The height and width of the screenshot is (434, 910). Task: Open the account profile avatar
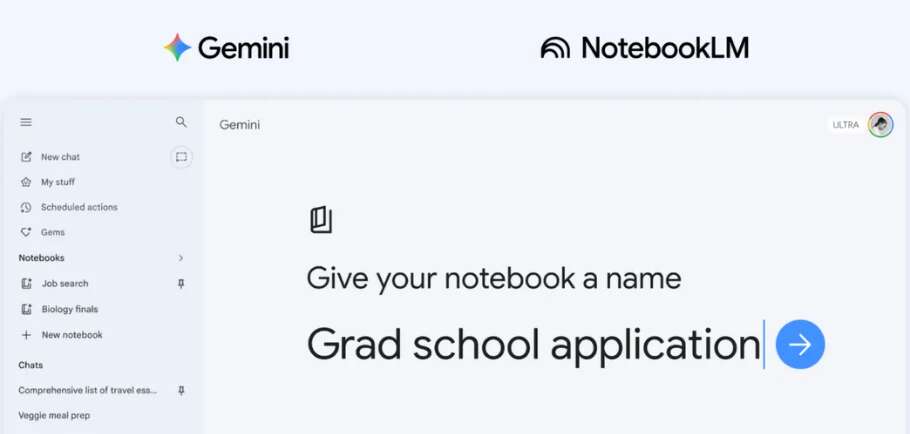pos(880,124)
